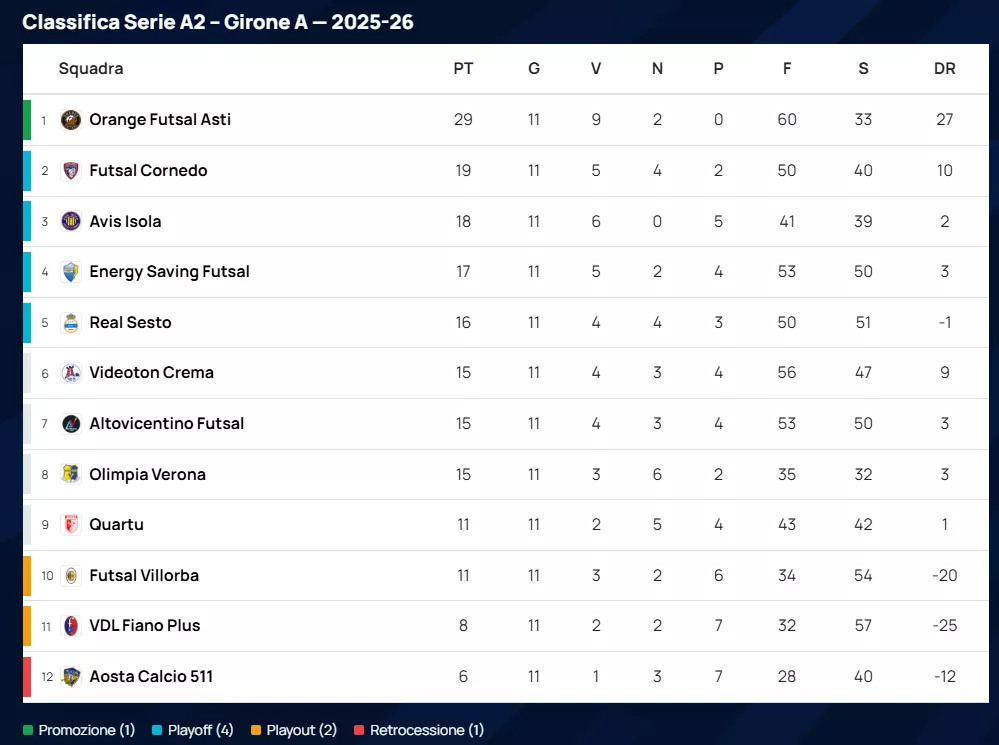
Task: Click the Olimpia Verona crest
Action: (x=70, y=474)
